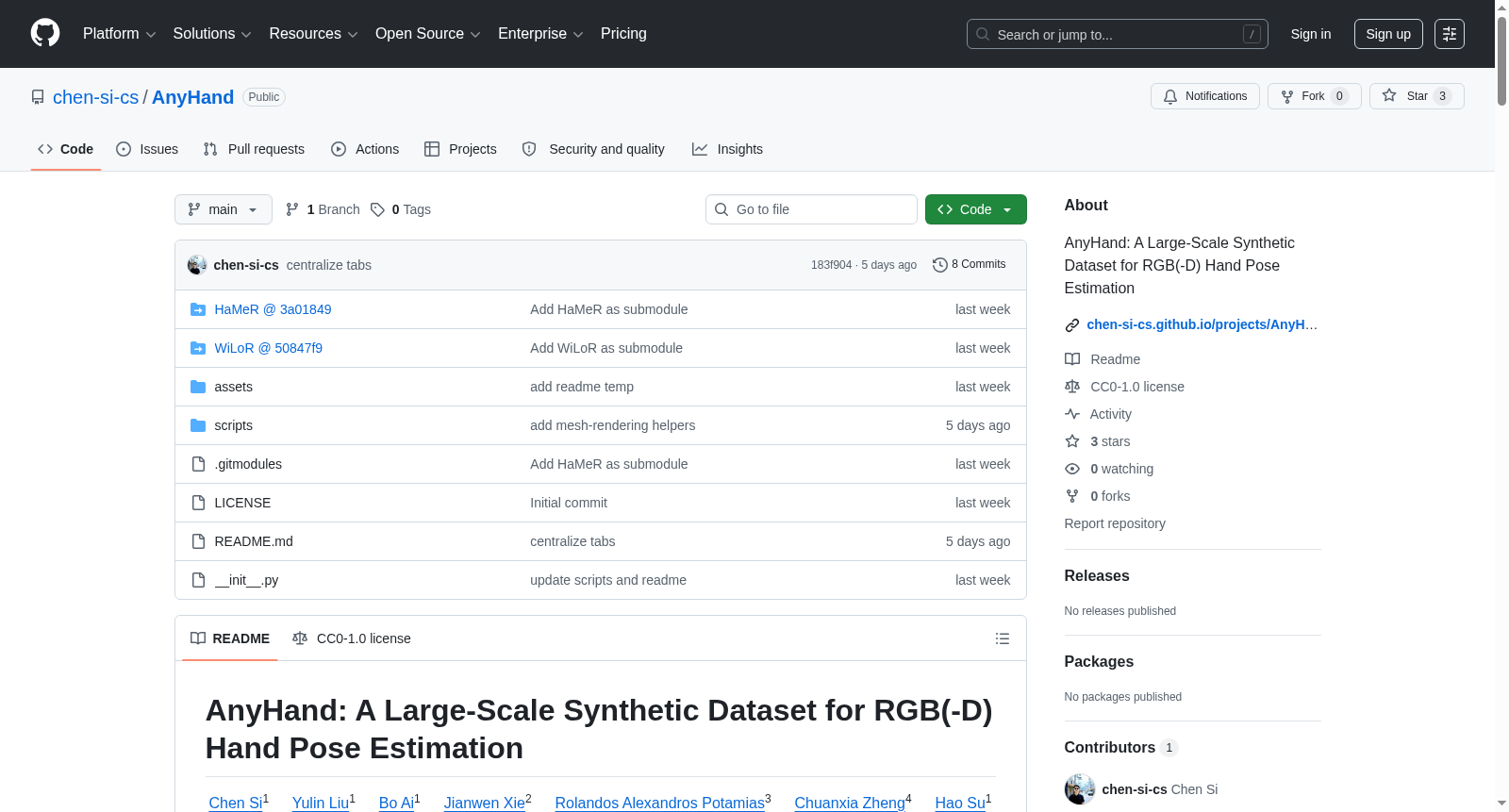Select the CC0-1.0 license tab in README
Viewport: 1509px width, 812px height.
pyautogui.click(x=352, y=638)
